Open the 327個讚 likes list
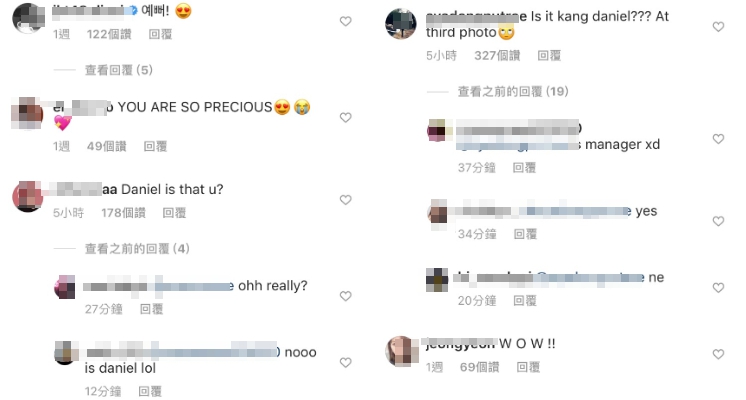The image size is (746, 400). coord(497,56)
